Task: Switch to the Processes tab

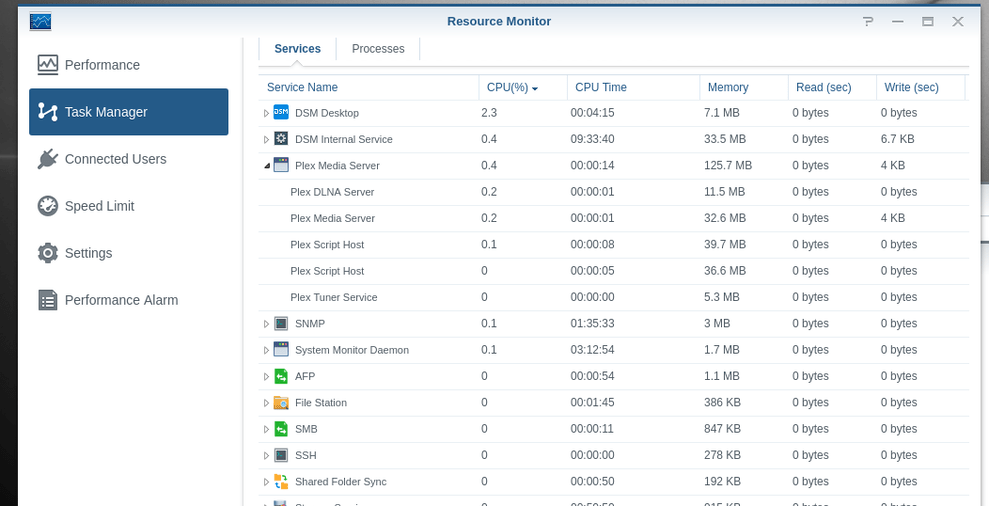Action: [x=378, y=49]
